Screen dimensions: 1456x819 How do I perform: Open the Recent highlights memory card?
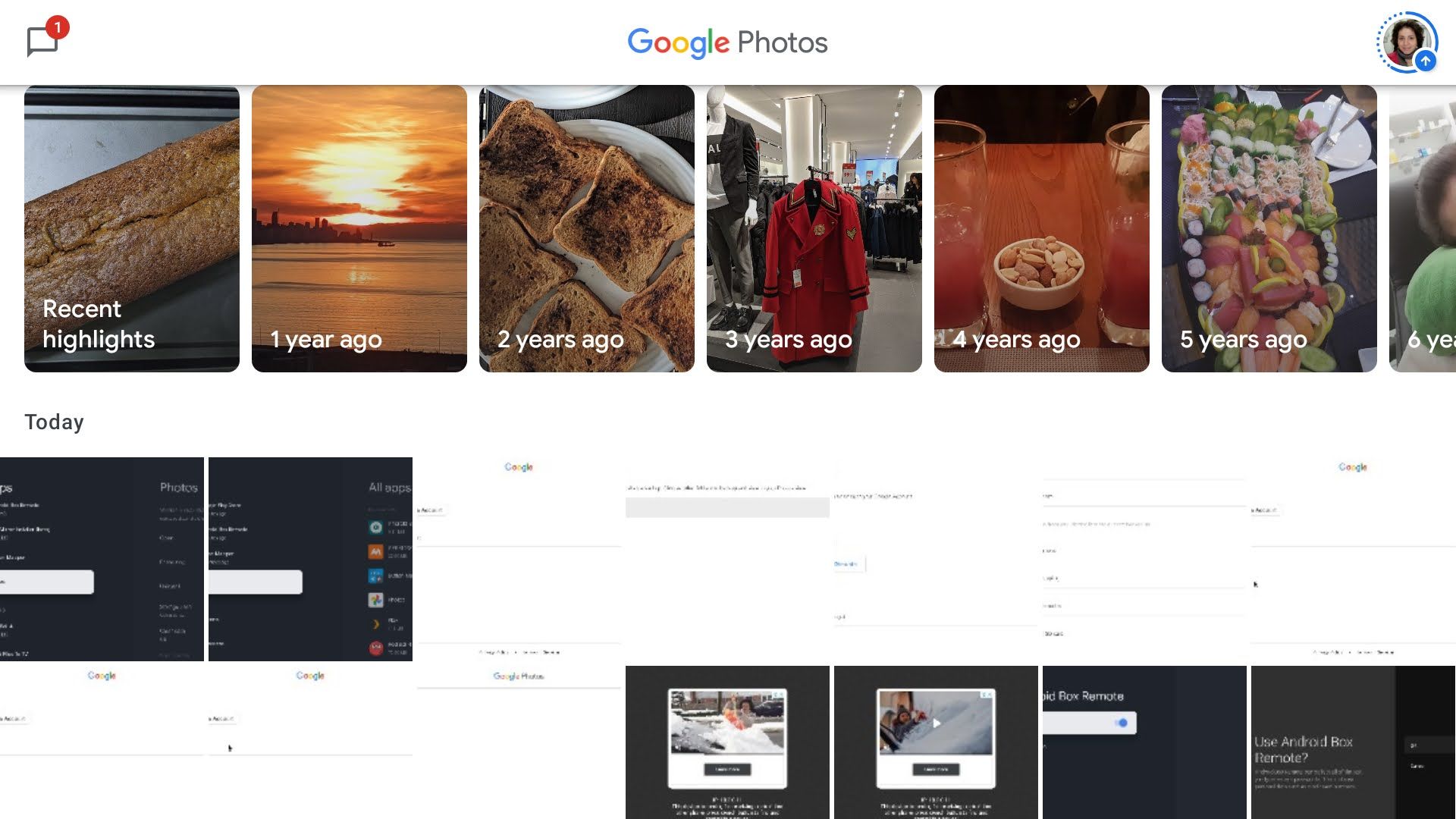pyautogui.click(x=132, y=228)
